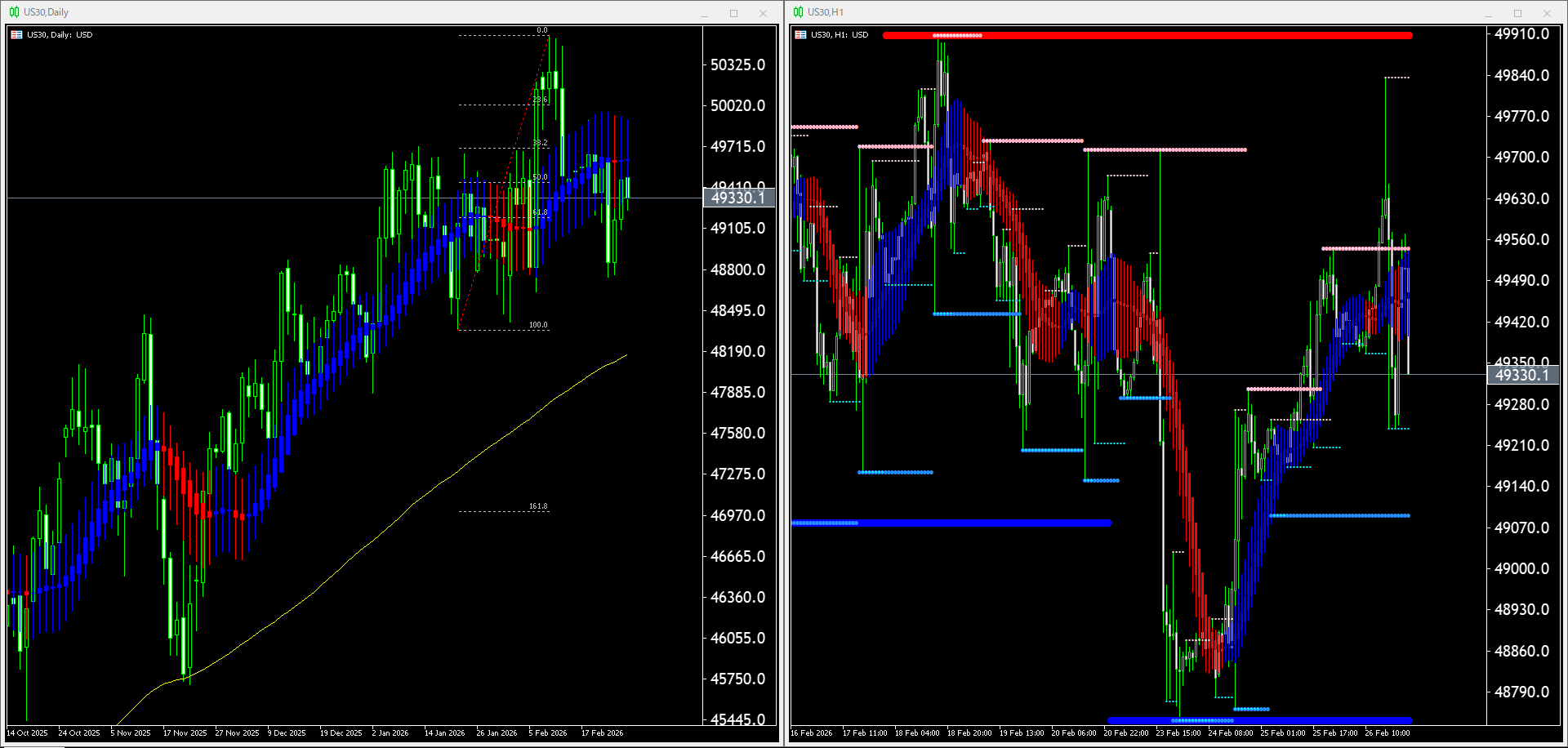Click the US30,Daily window title icon
The image size is (1568, 748).
[14, 12]
